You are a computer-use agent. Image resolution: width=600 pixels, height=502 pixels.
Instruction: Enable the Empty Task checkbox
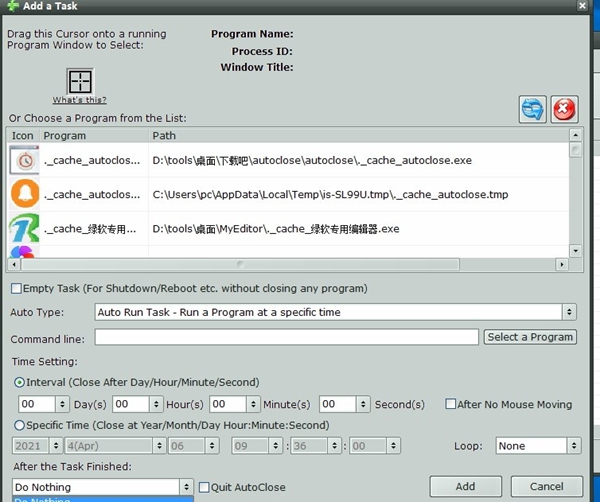click(16, 288)
